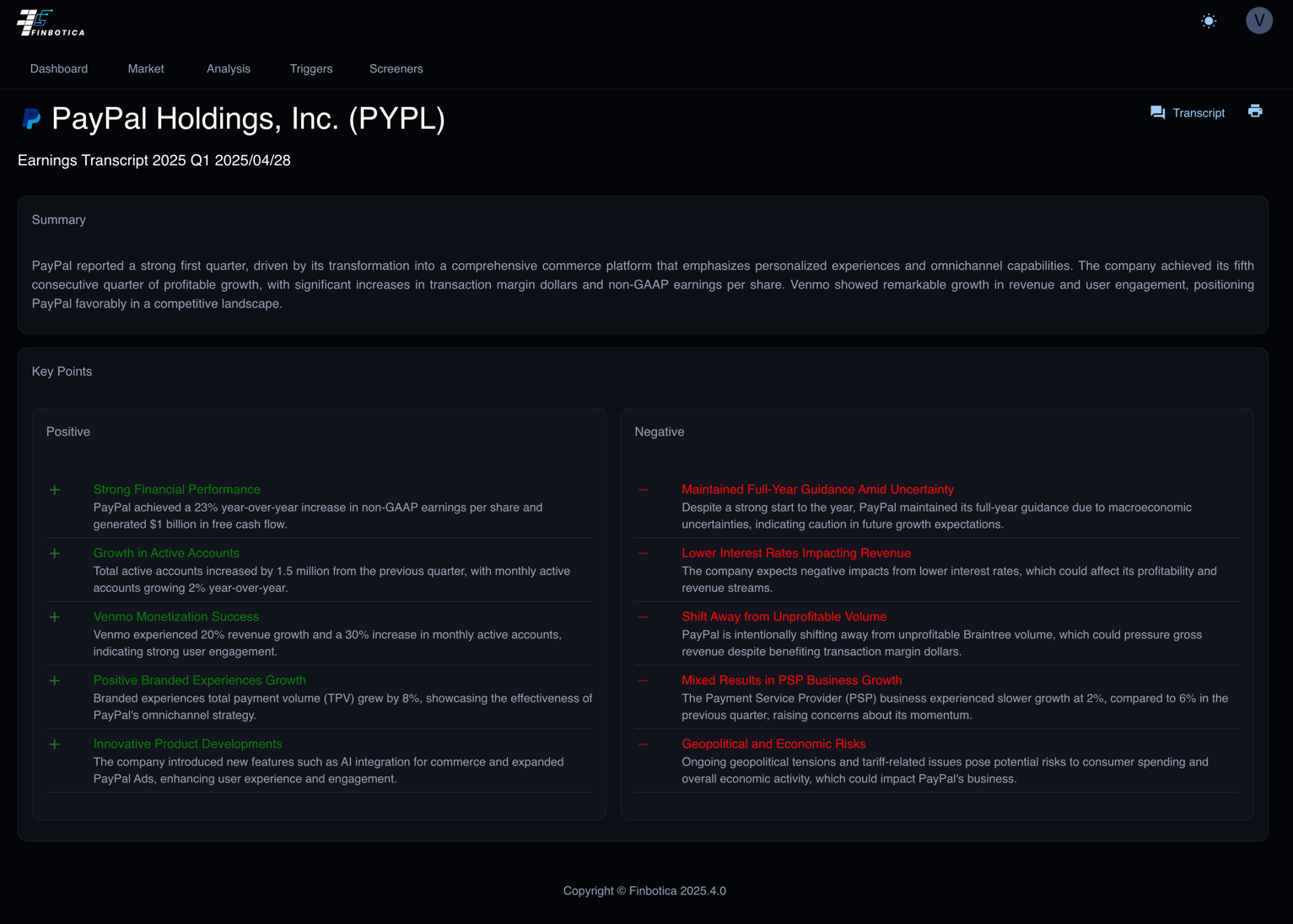This screenshot has width=1293, height=924.
Task: Click the text about 23% year-over-year EPS increase
Action: (x=318, y=516)
